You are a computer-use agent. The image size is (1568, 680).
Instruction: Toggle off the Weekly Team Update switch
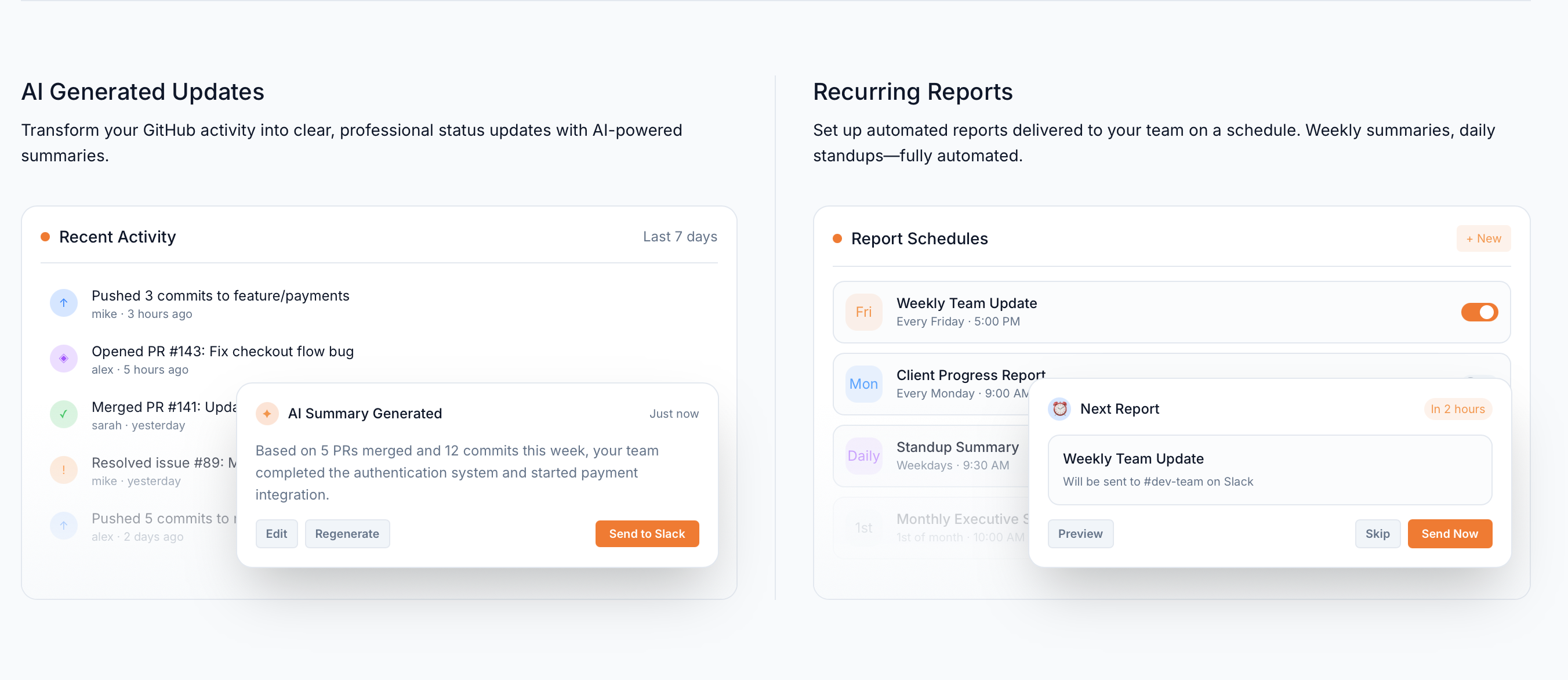[x=1479, y=312]
